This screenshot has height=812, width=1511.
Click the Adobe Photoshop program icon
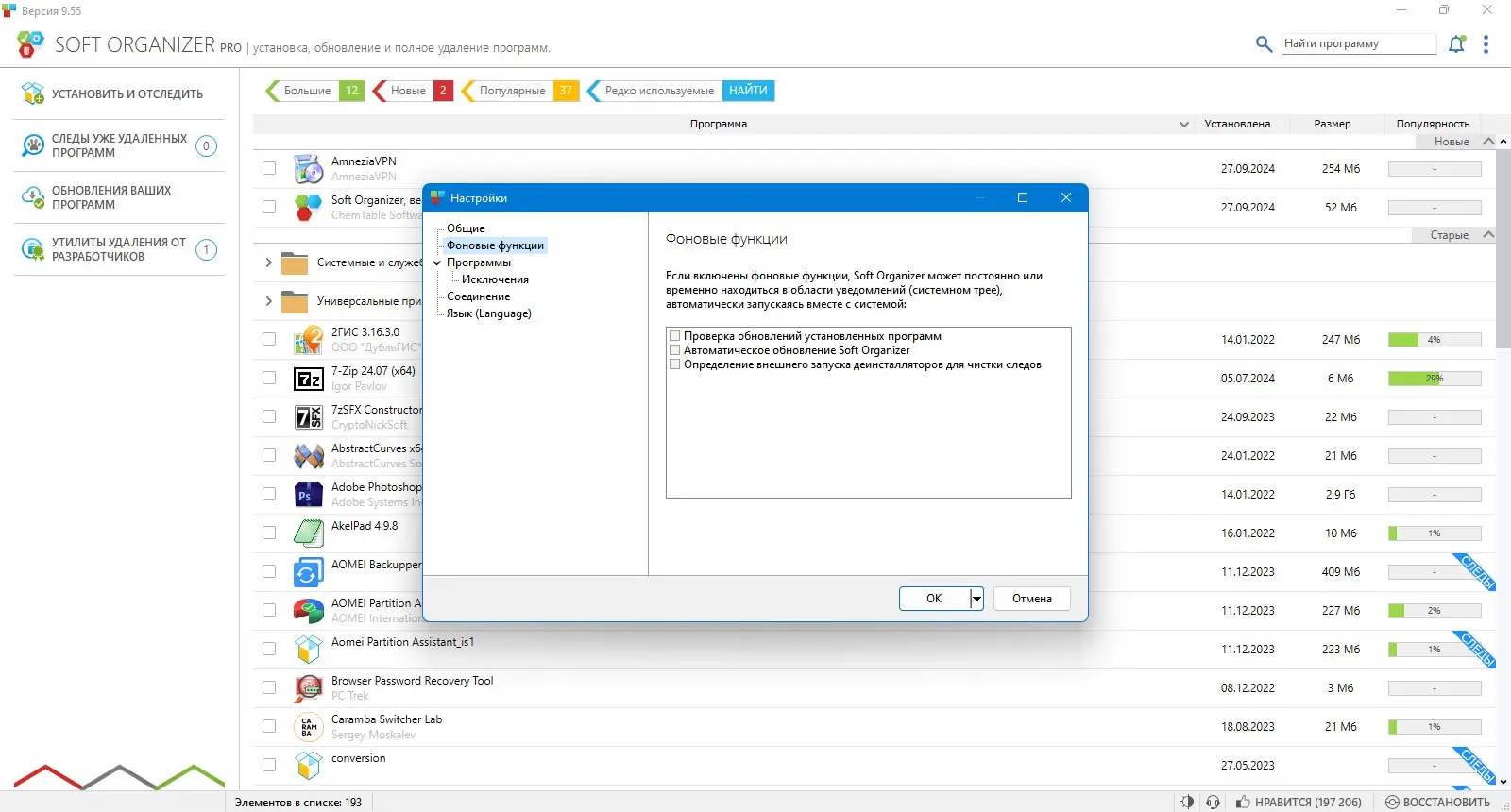point(309,495)
